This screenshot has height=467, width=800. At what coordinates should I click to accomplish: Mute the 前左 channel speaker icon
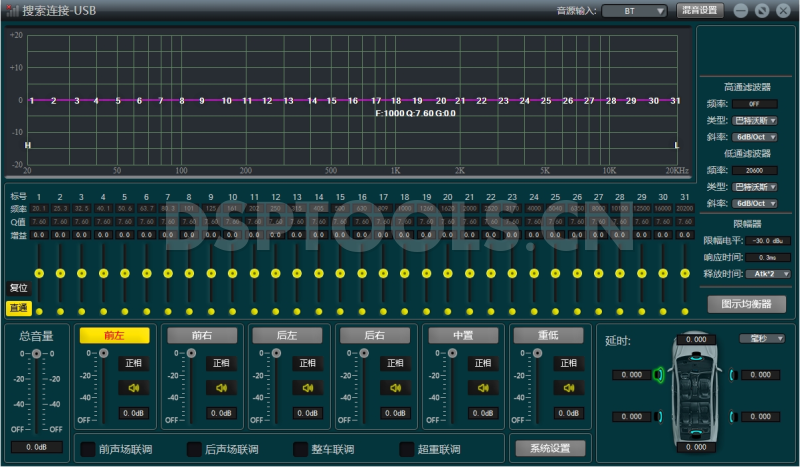click(134, 388)
